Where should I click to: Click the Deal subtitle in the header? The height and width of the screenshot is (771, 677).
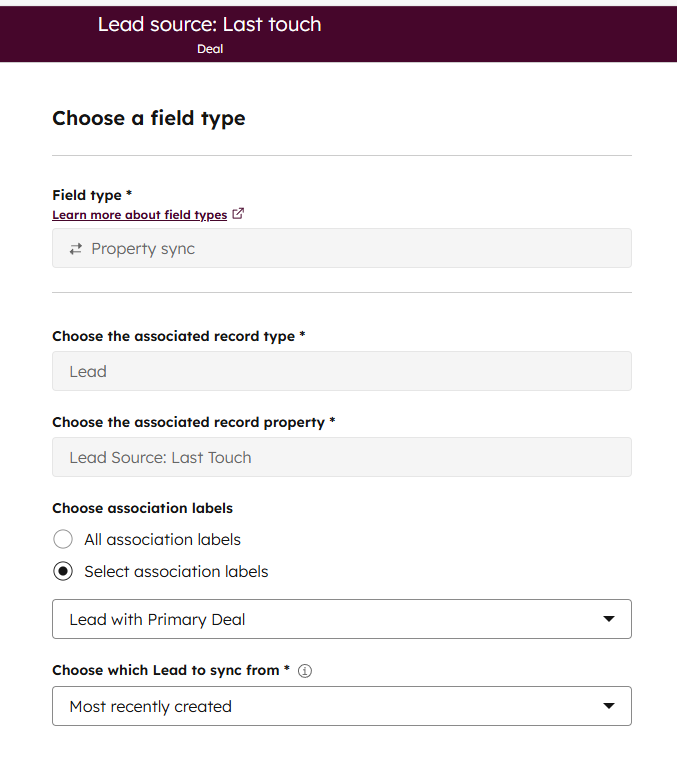(210, 48)
